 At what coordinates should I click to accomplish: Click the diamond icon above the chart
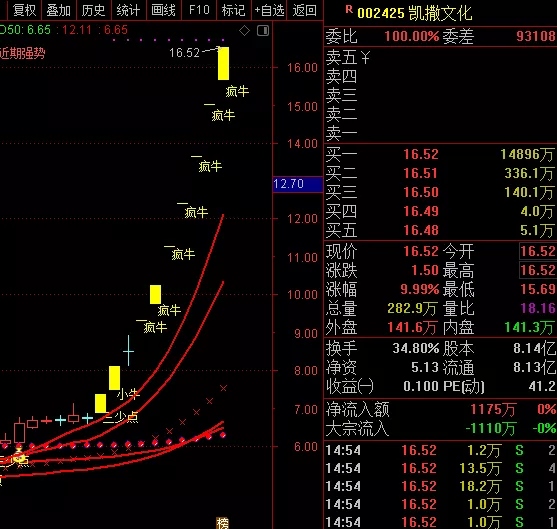(244, 31)
